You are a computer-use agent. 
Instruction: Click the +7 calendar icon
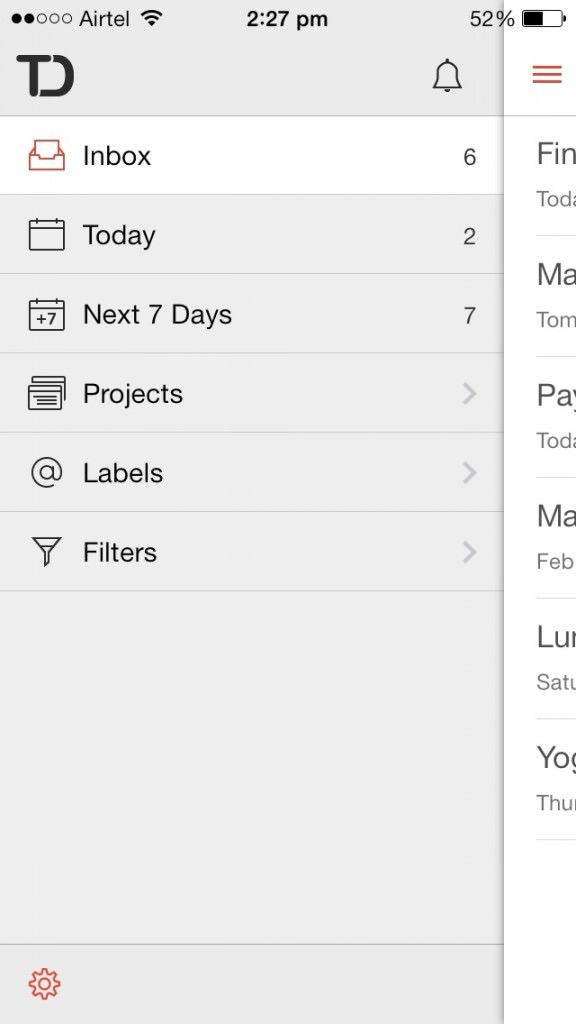[46, 314]
